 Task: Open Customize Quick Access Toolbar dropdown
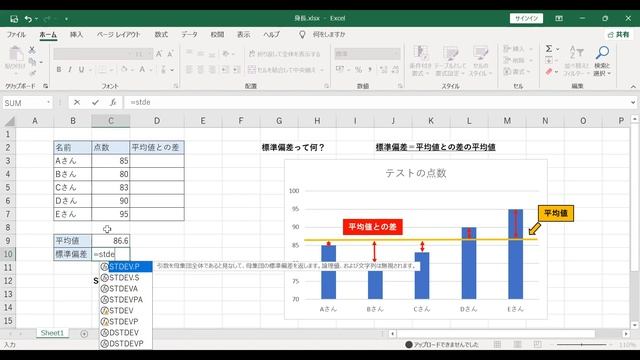(66, 19)
